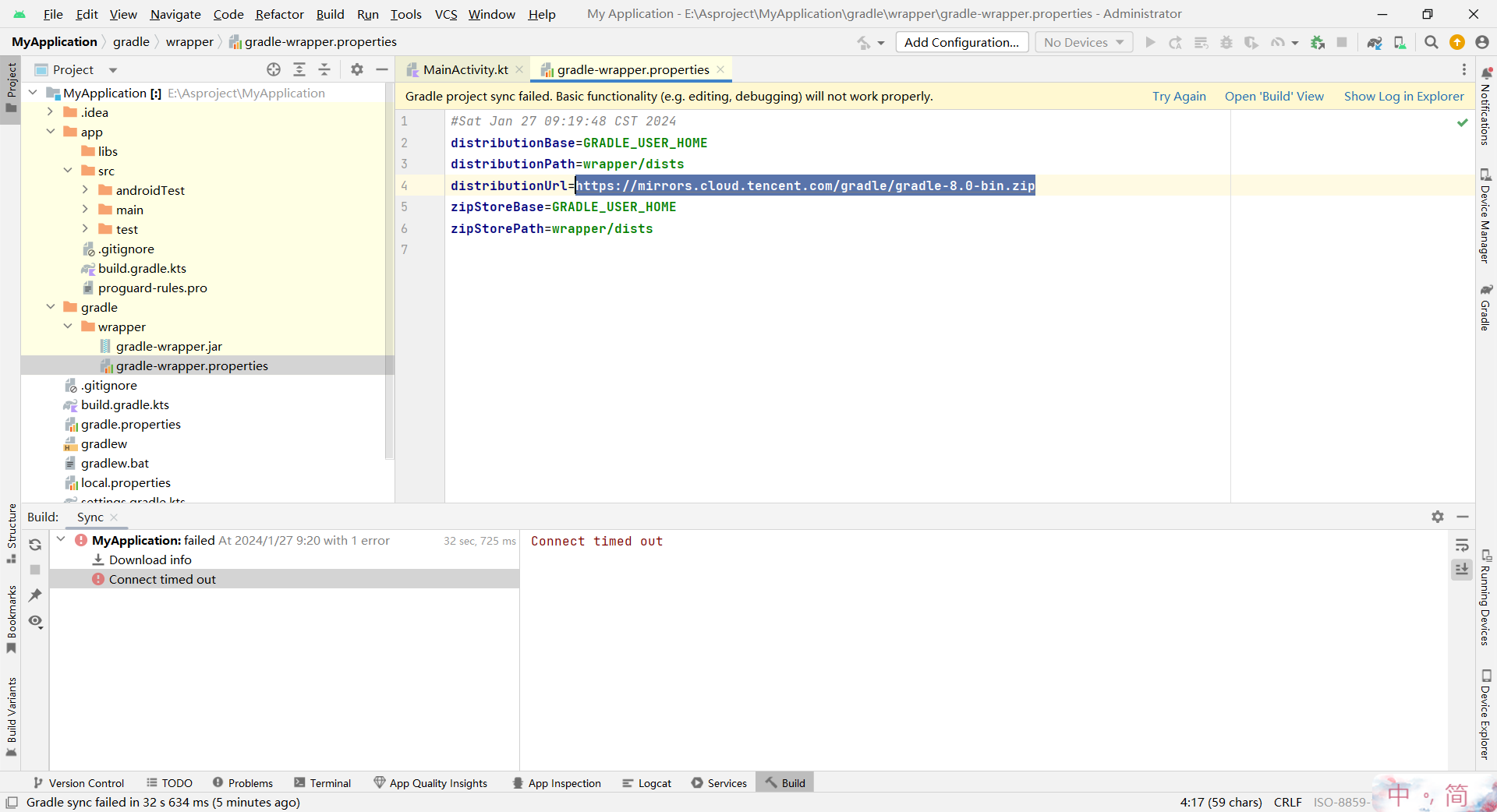This screenshot has height=812, width=1497.
Task: Click Add Configuration button
Action: [x=961, y=42]
